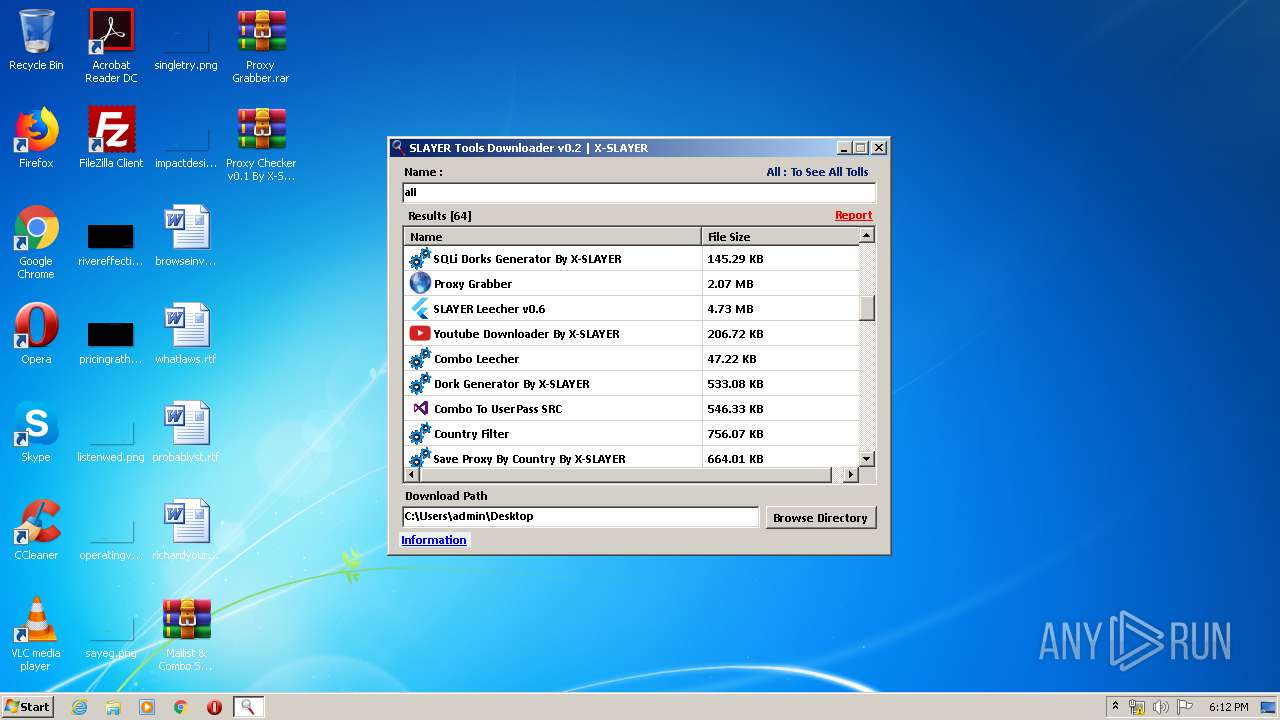Screen dimensions: 1280x720
Task: Select Proxy Grabber.rar archive on desktop
Action: tap(261, 46)
